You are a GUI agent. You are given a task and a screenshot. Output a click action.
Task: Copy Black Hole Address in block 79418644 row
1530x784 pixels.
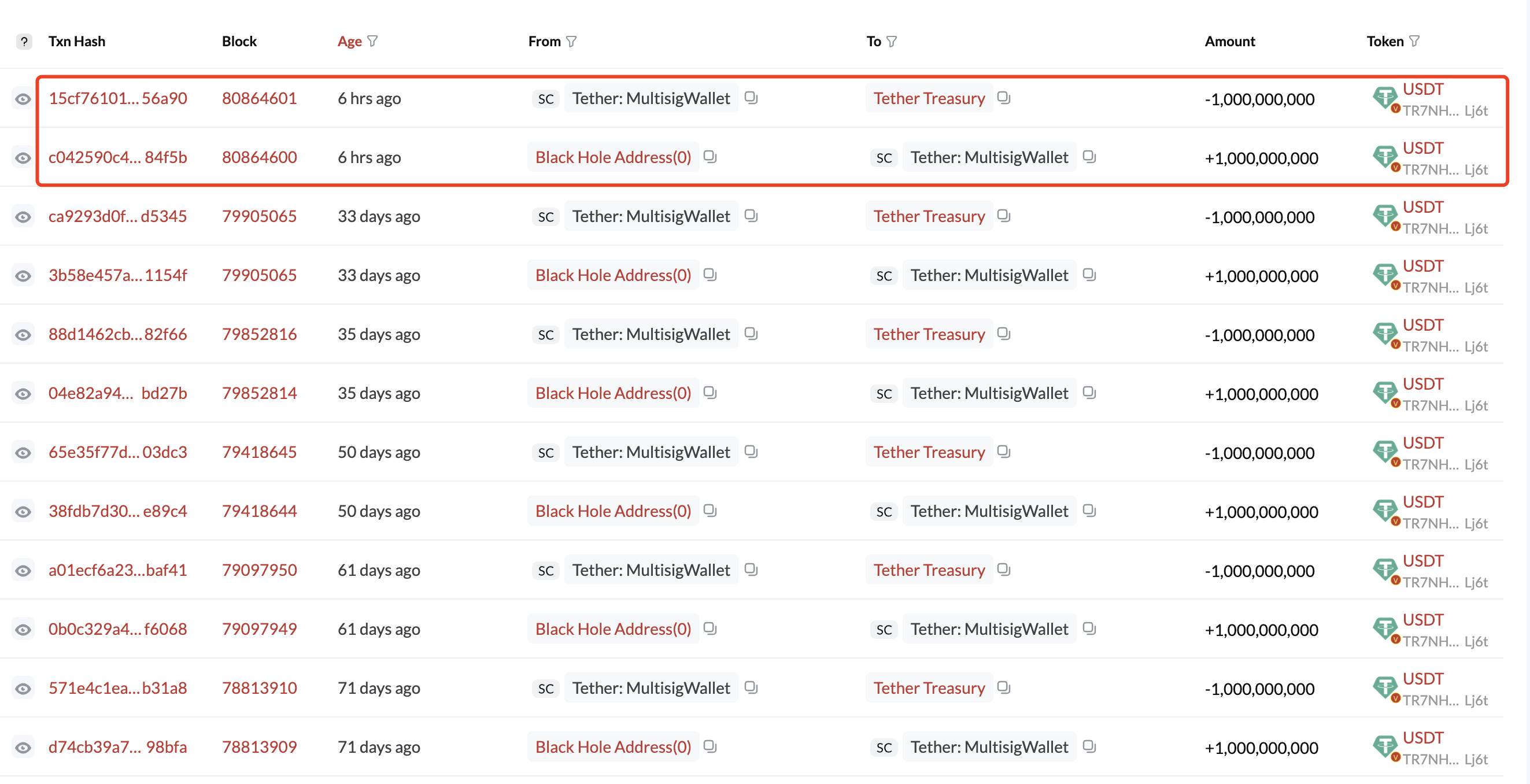pos(709,511)
